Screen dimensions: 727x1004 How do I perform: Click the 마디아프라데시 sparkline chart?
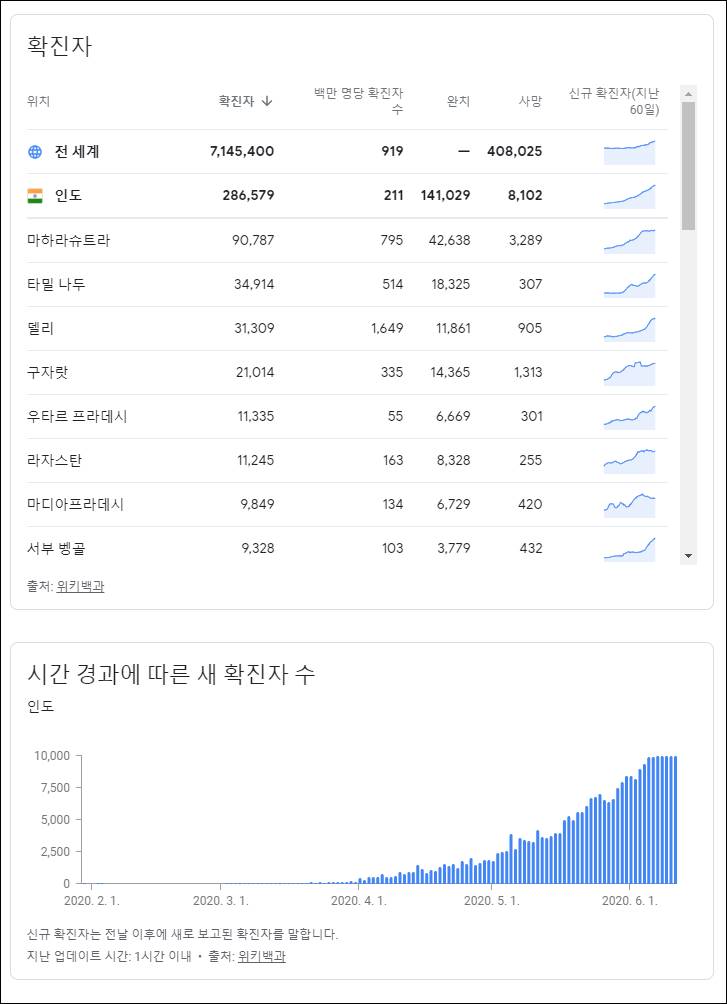(x=630, y=505)
